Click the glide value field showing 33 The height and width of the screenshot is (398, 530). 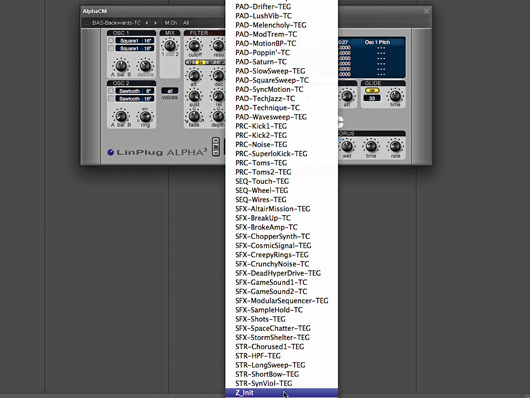372,98
